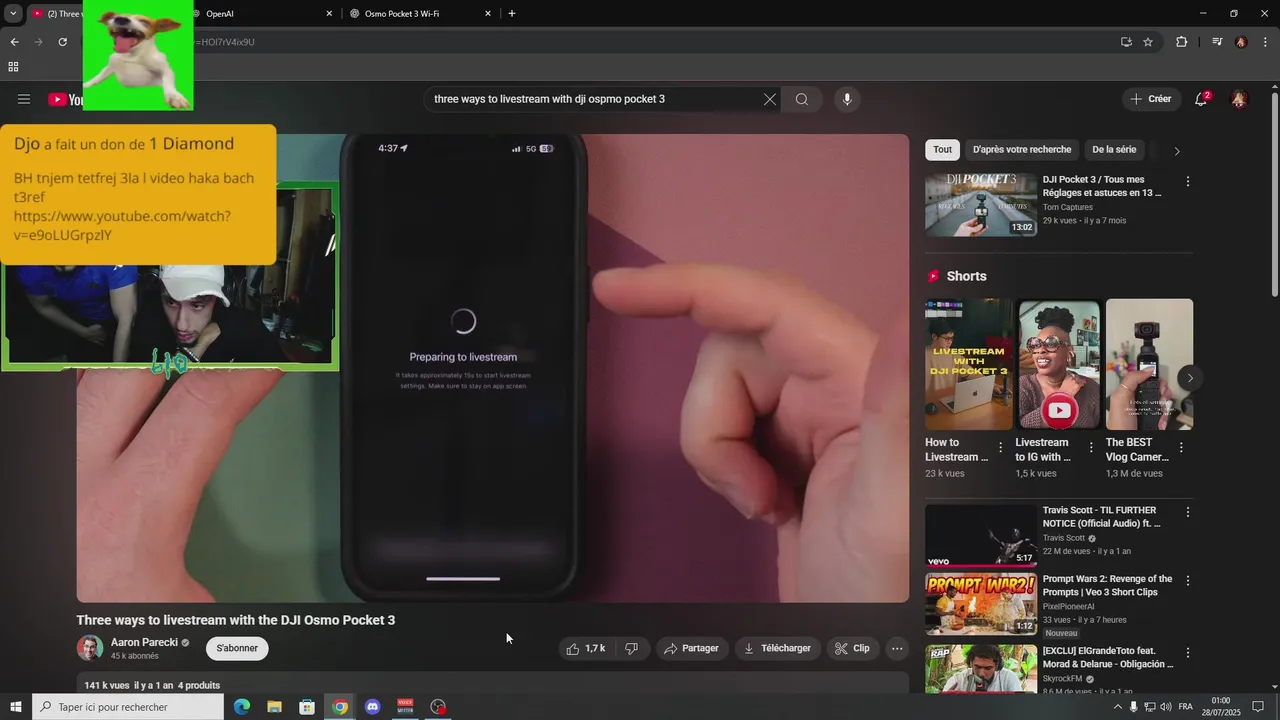1280x720 pixels.
Task: Open DJI Pocket 3 13:02 video thumbnail
Action: pos(981,205)
